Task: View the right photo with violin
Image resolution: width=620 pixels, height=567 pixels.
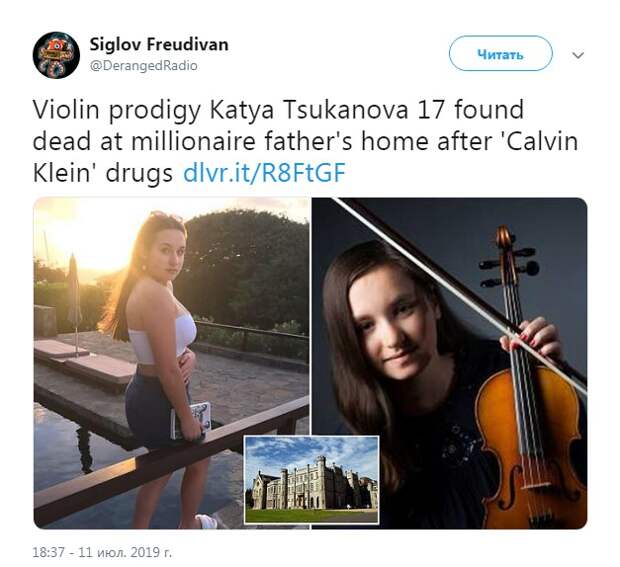Action: [450, 363]
